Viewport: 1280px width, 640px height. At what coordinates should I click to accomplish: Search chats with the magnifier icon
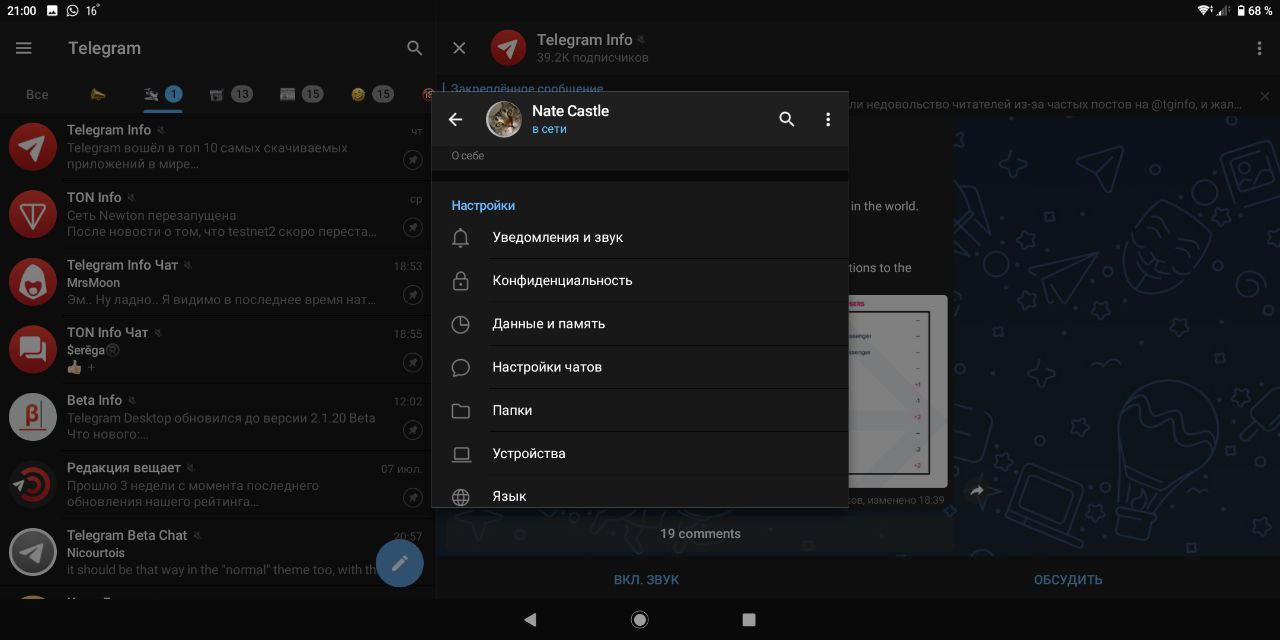coord(415,48)
